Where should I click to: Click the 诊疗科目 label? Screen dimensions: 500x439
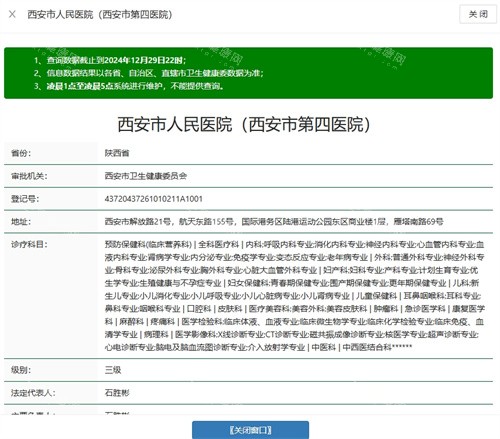pyautogui.click(x=29, y=244)
